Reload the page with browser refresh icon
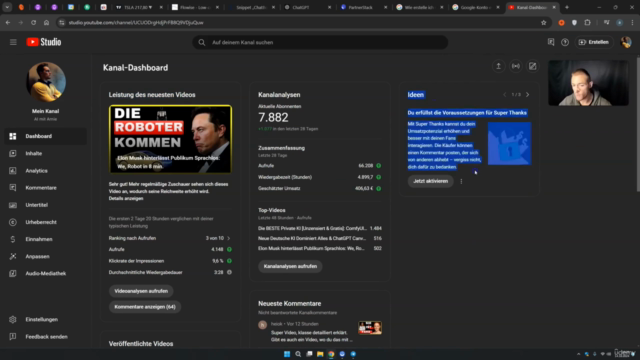640x360 pixels. click(x=33, y=23)
